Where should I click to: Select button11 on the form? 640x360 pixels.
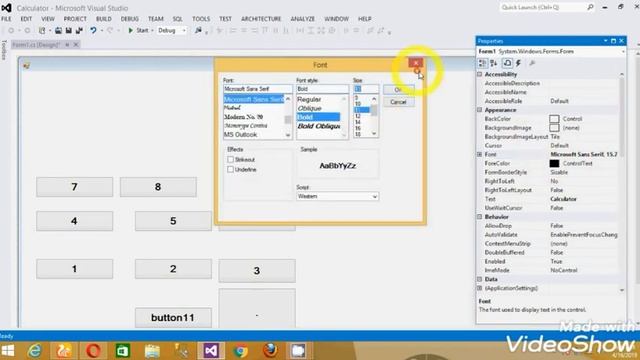[173, 318]
